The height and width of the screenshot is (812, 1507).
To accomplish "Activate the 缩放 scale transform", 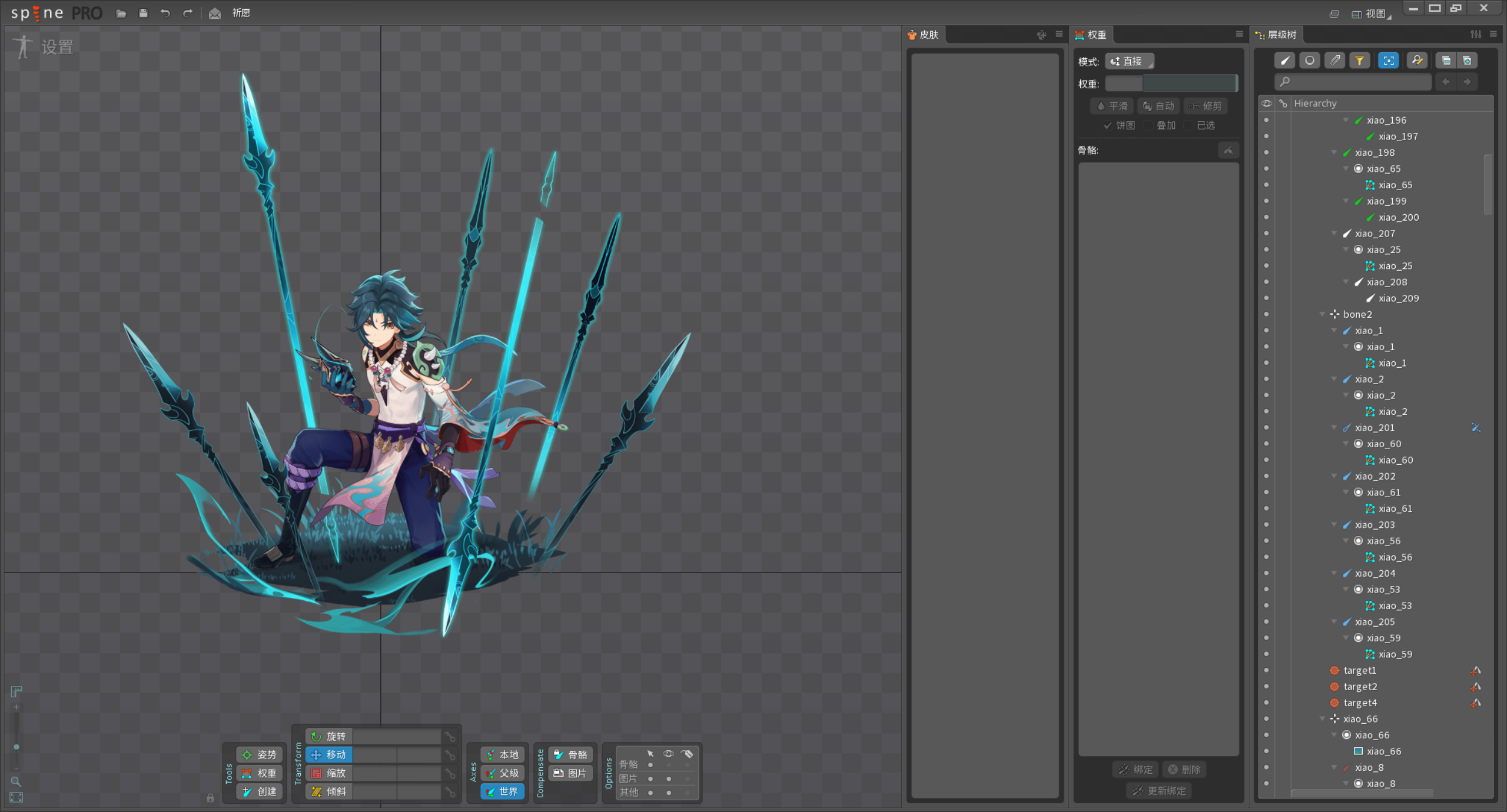I will [x=329, y=773].
